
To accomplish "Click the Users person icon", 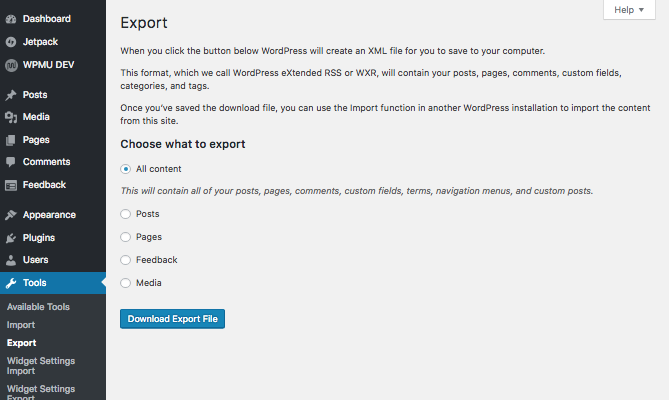I will (x=11, y=260).
